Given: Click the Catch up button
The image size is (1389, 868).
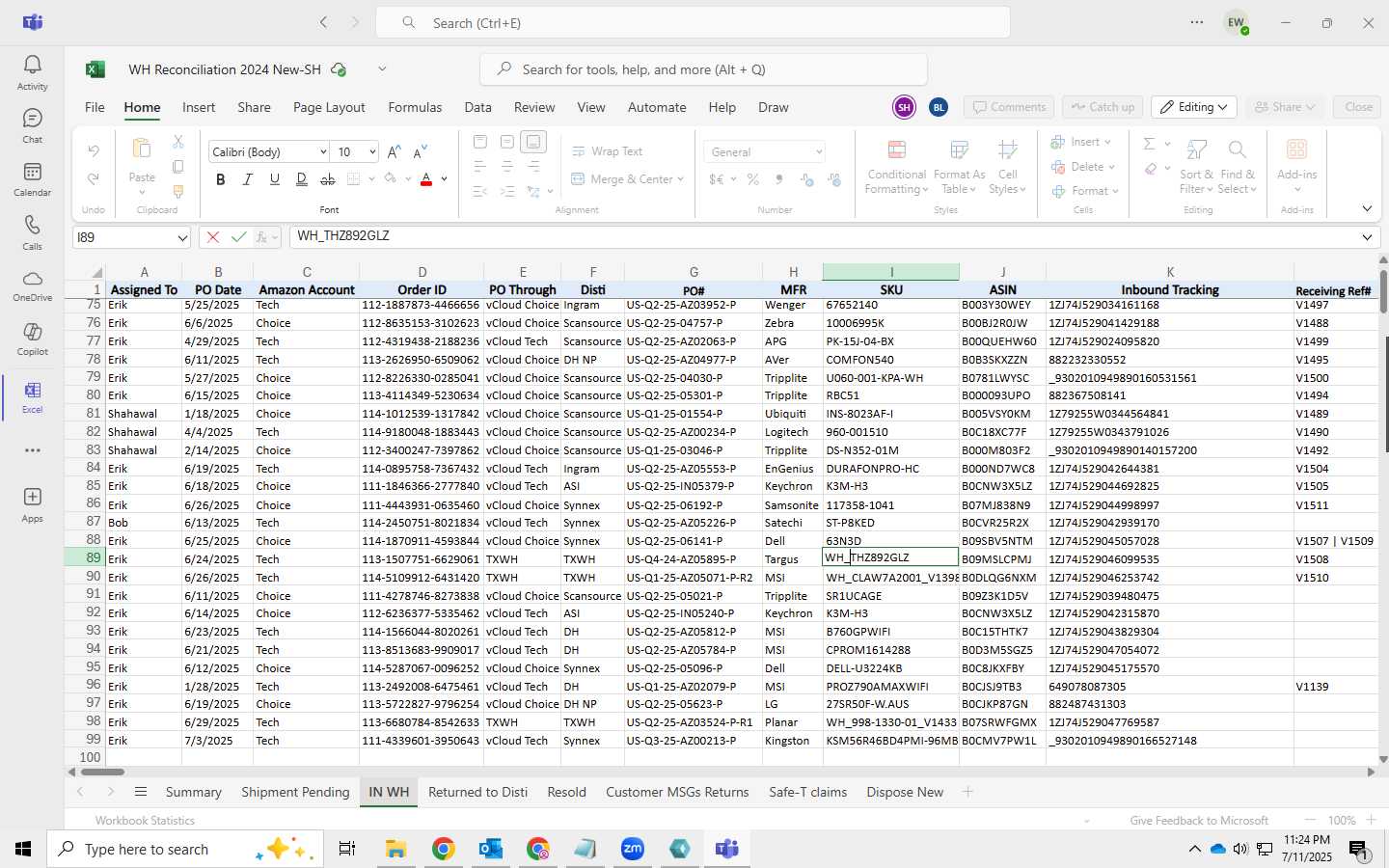Looking at the screenshot, I should 1103,107.
